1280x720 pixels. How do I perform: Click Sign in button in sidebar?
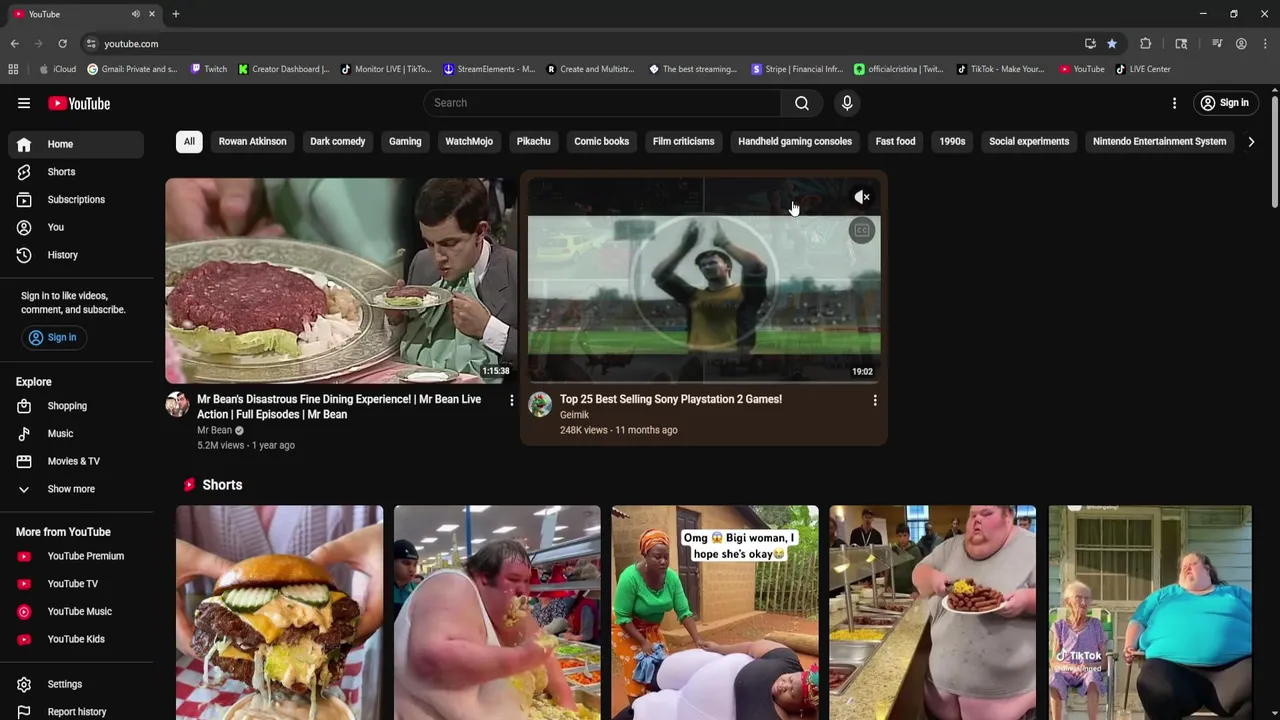52,337
